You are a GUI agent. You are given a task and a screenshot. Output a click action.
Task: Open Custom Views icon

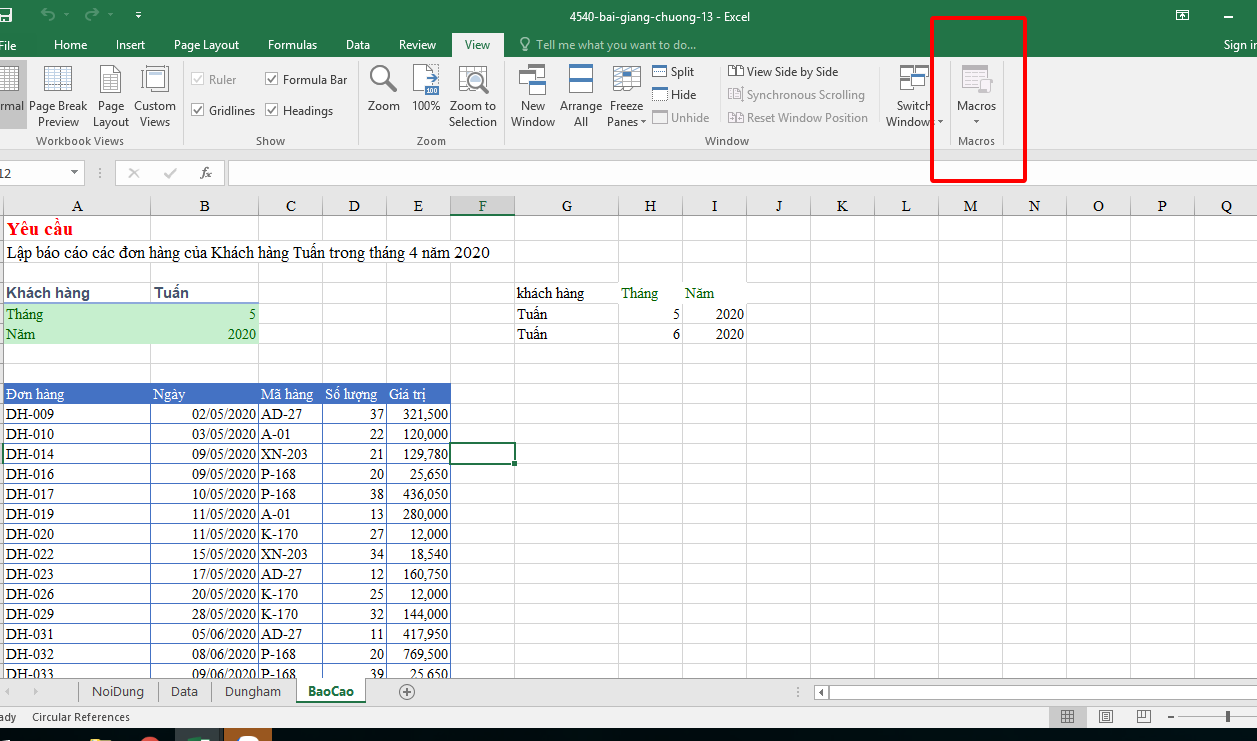tap(155, 80)
